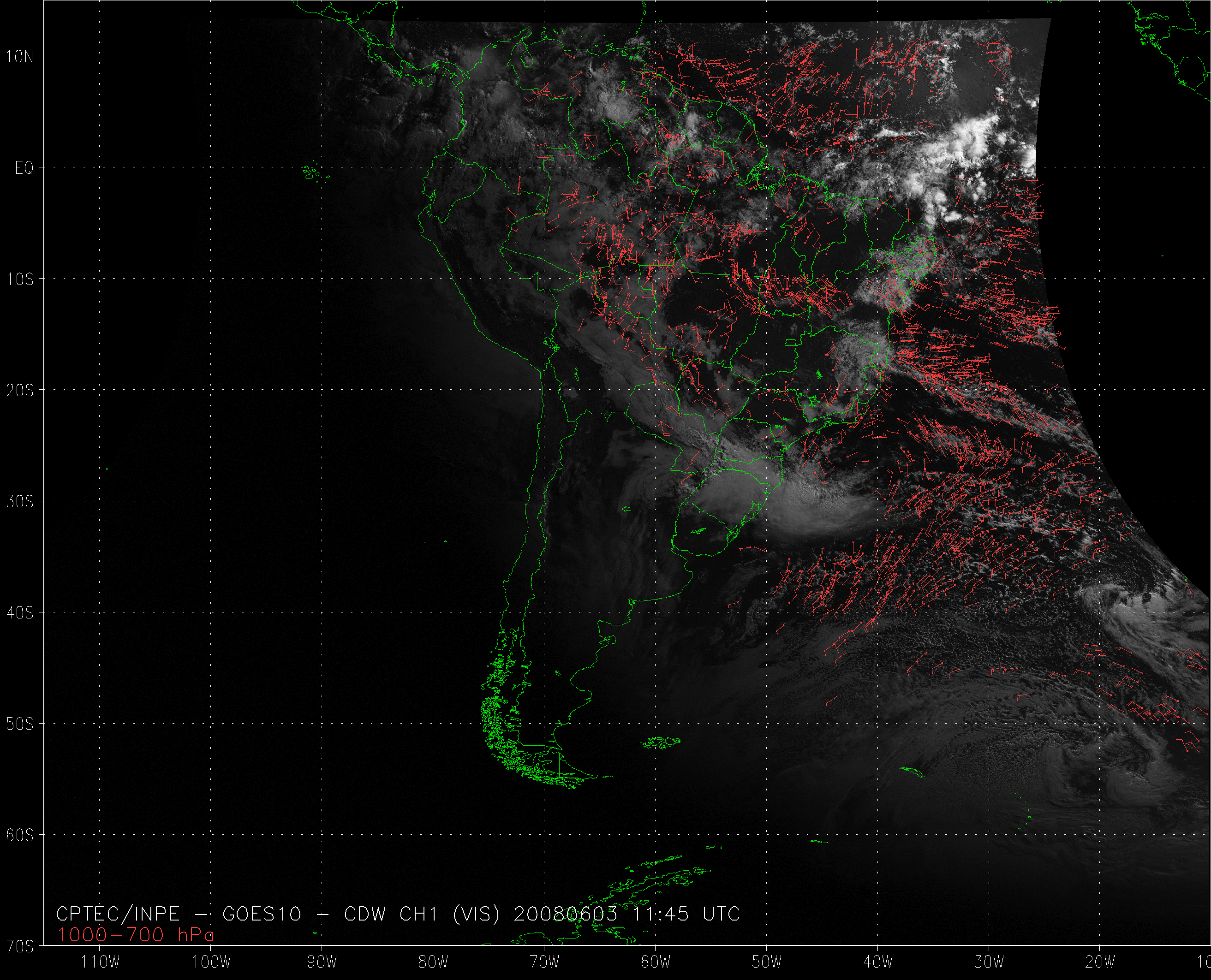Screen dimensions: 1211x980
Task: Click the CPTEC/INPE title text
Action: tap(118, 914)
